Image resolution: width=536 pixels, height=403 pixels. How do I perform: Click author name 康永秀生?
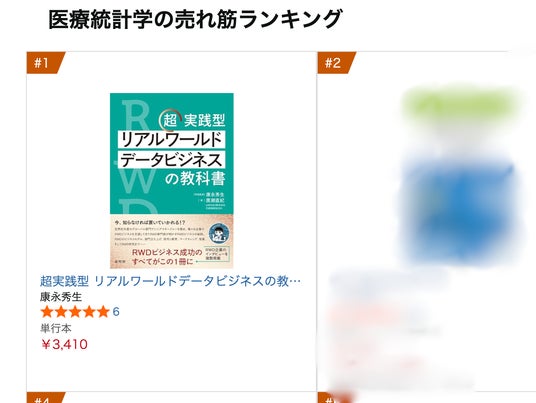(61, 297)
